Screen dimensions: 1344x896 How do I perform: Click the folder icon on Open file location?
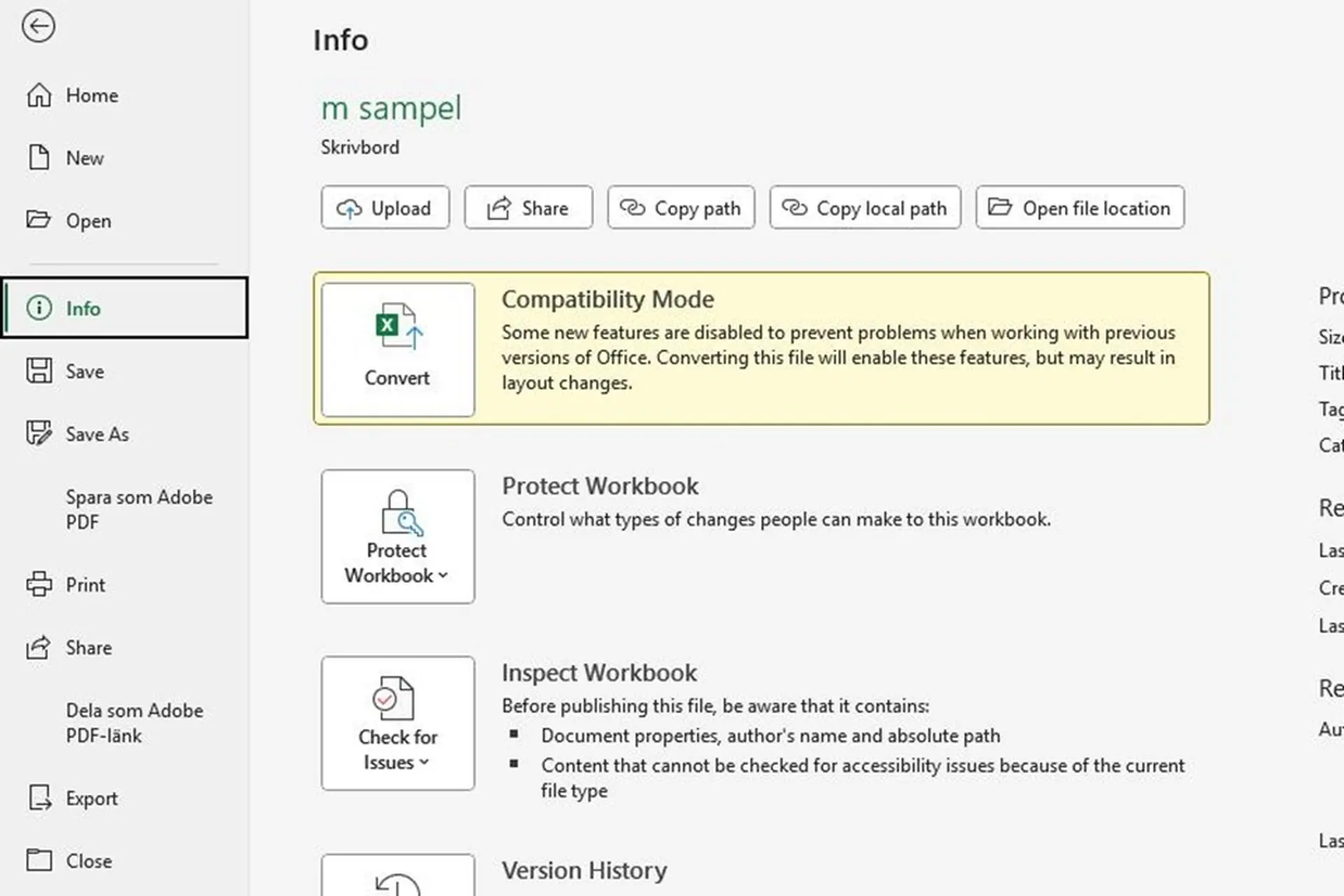[1000, 206]
